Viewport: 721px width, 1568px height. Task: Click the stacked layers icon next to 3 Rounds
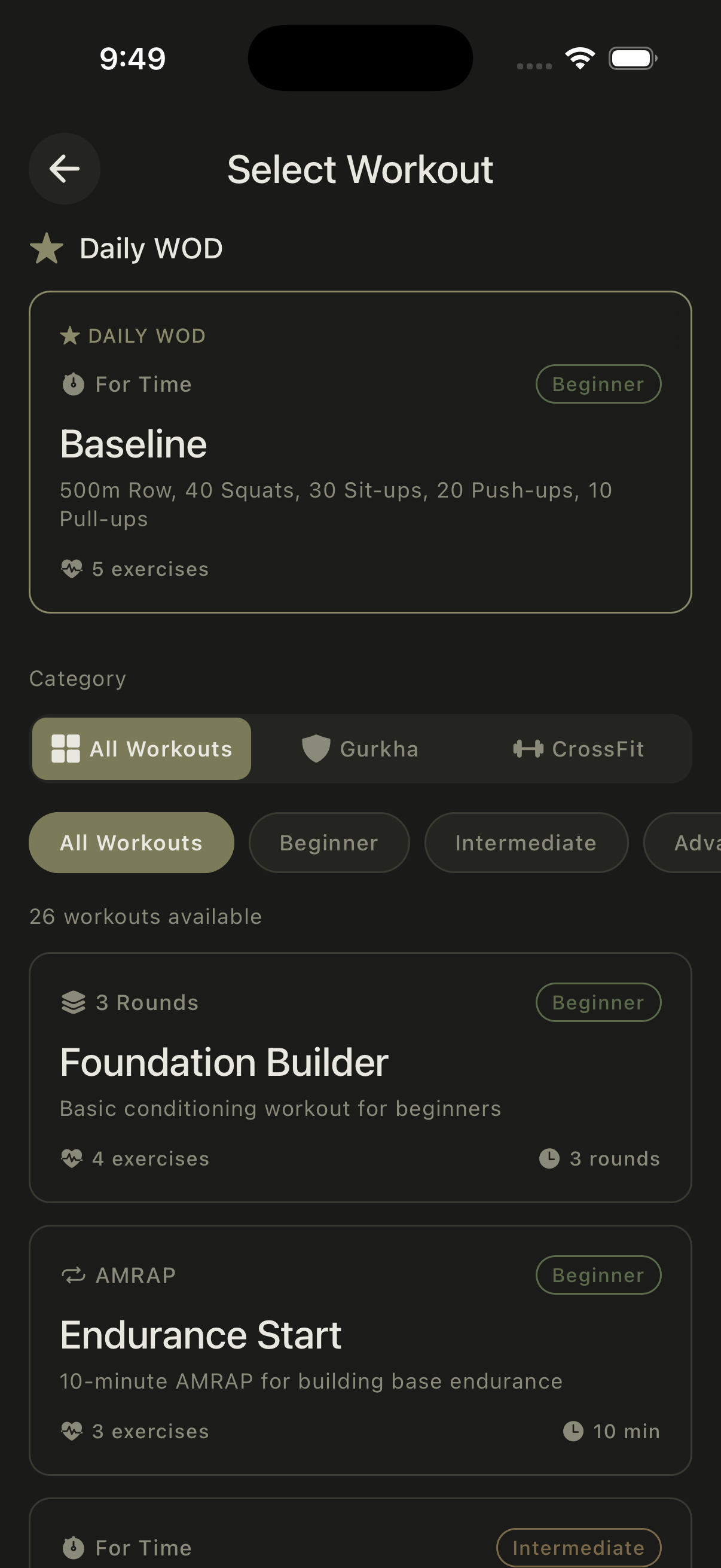74,1001
